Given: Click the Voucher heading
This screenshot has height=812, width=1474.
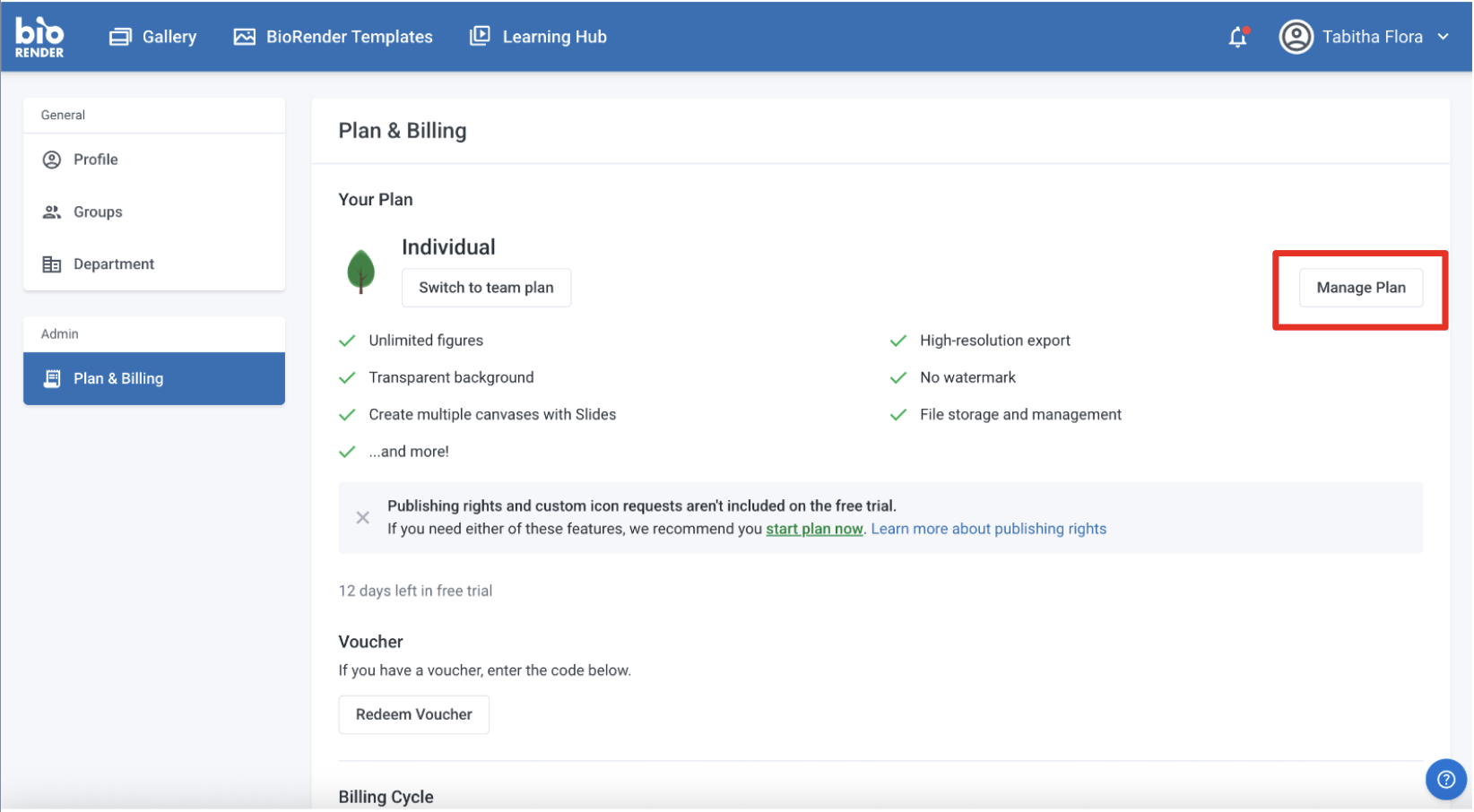Looking at the screenshot, I should [x=370, y=642].
